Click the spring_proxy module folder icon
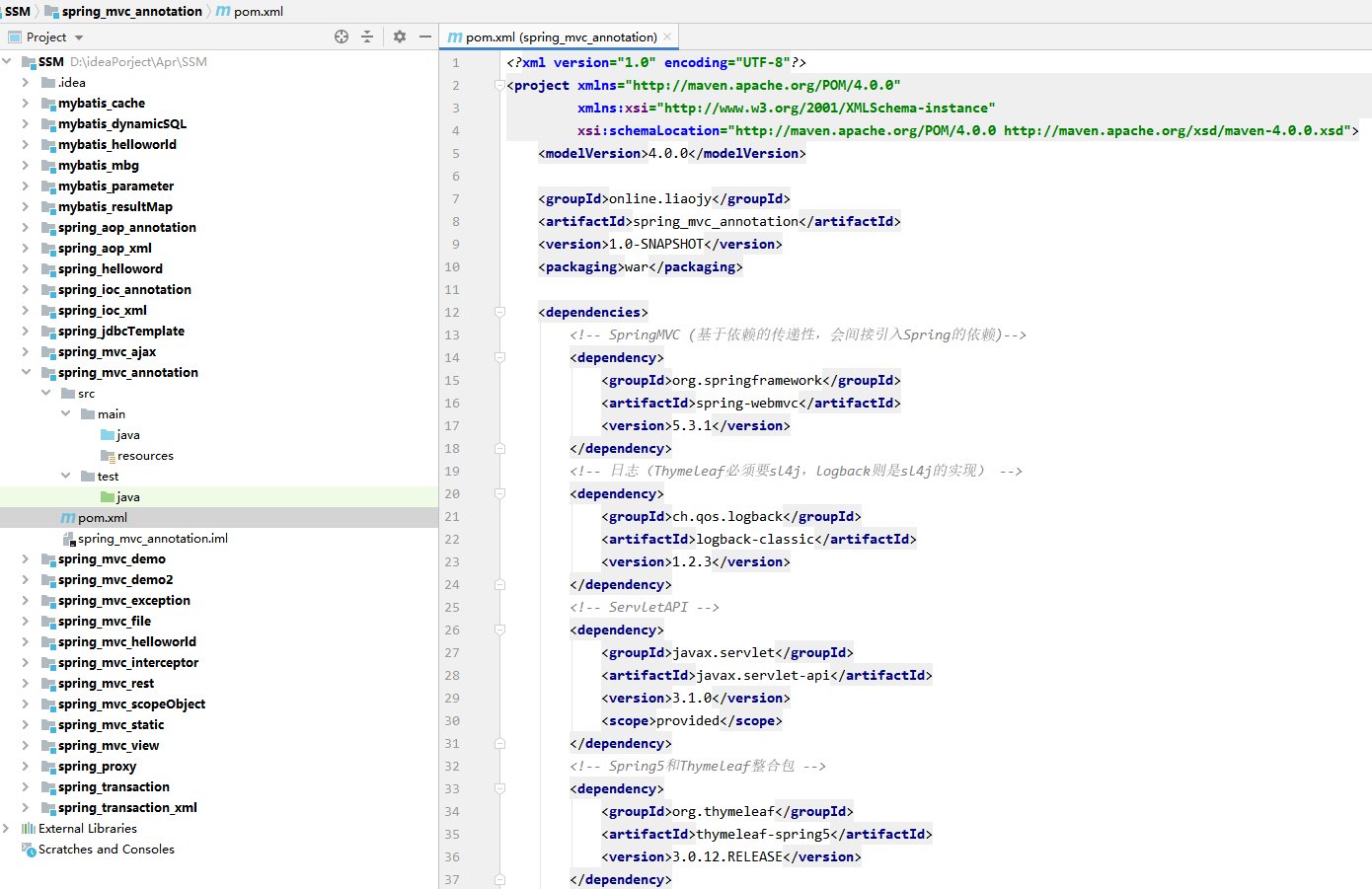The height and width of the screenshot is (889, 1372). pyautogui.click(x=48, y=767)
